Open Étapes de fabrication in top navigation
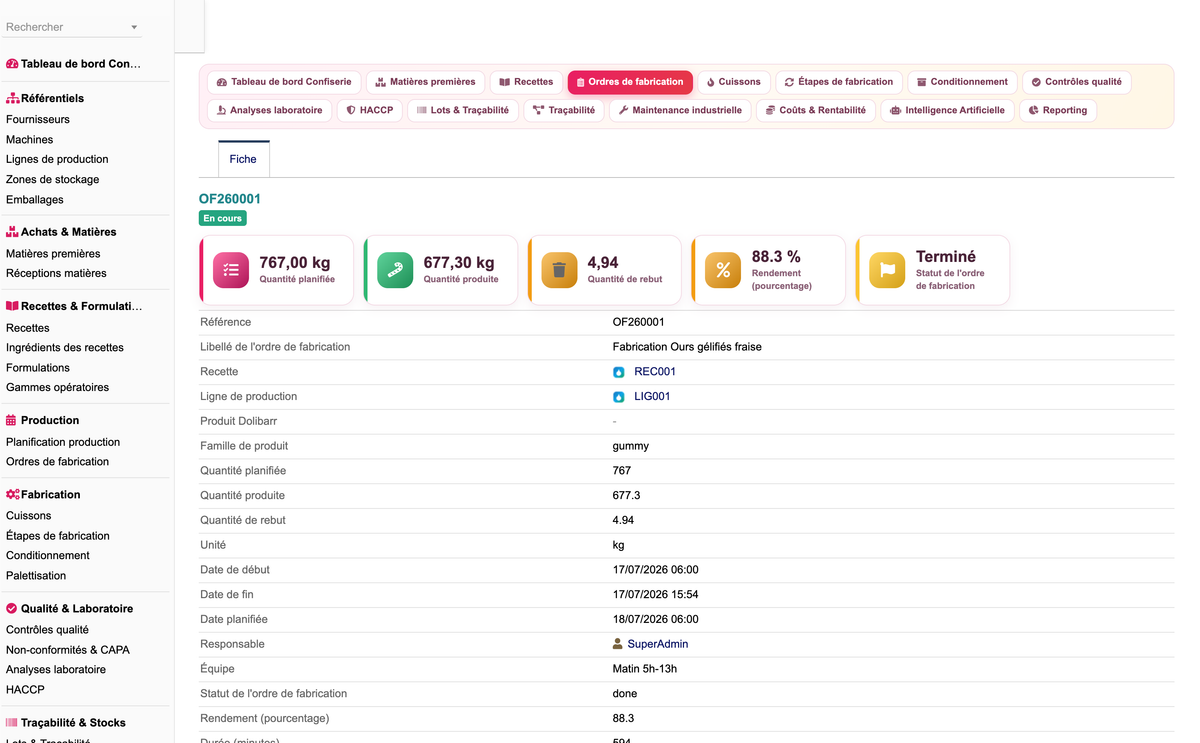Screen dimensions: 1200x743 point(839,82)
